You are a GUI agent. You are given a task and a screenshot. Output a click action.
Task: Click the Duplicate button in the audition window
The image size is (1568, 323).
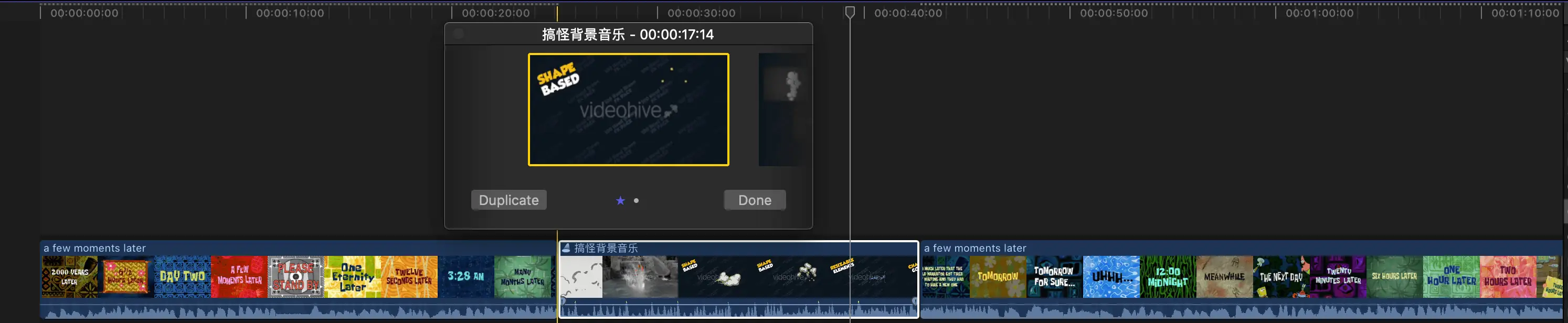pos(508,200)
